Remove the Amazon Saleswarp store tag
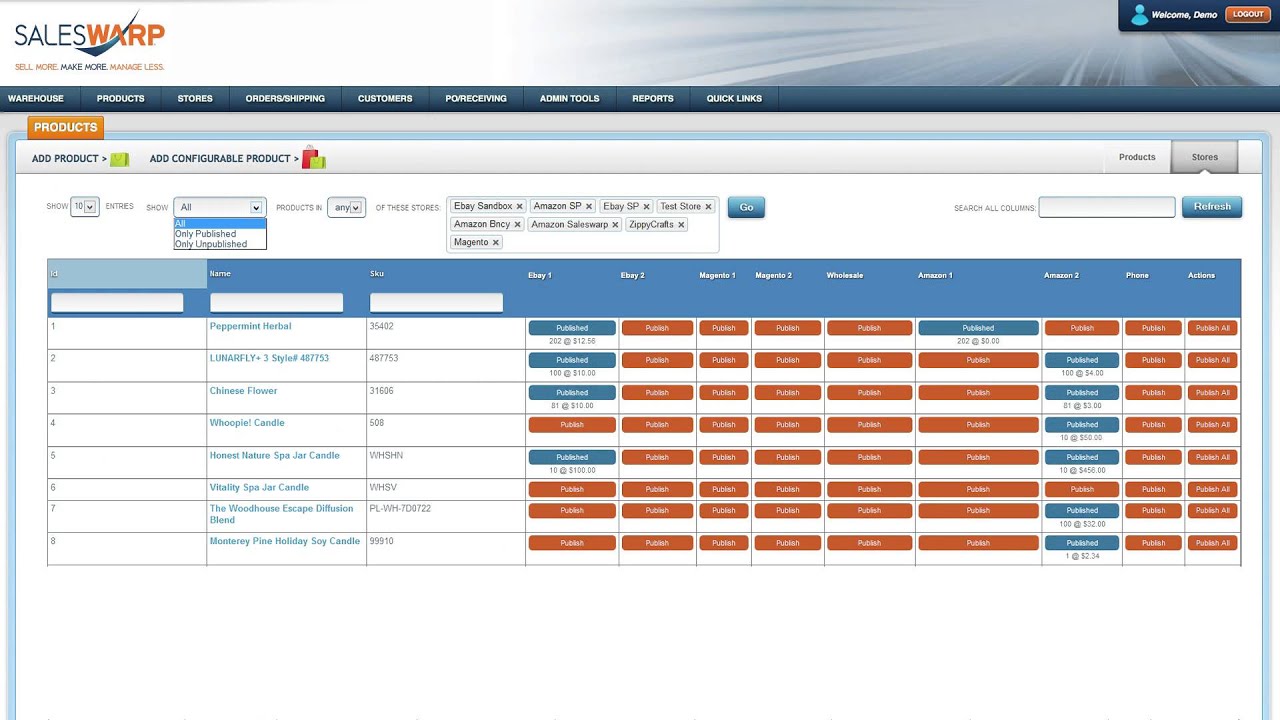 [x=615, y=225]
